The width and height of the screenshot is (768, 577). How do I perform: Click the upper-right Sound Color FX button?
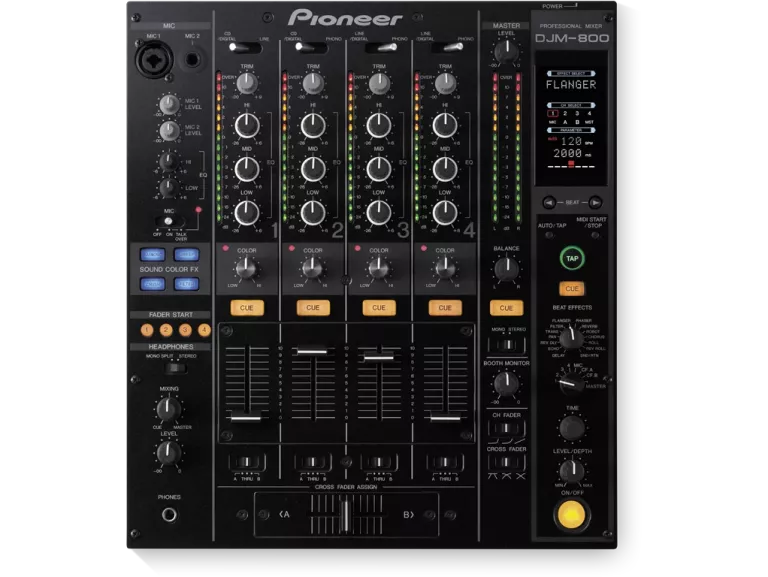click(x=187, y=254)
